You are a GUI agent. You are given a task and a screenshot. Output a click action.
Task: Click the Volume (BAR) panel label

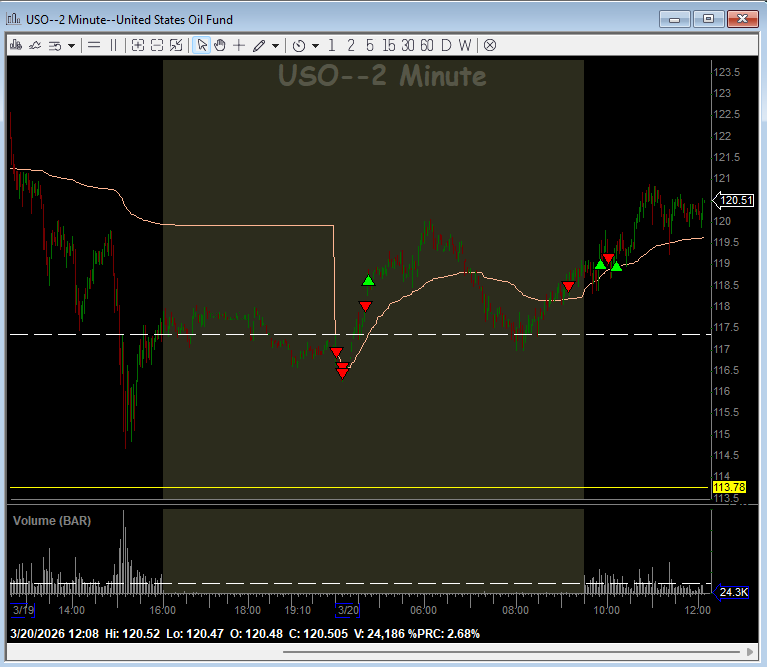(x=52, y=521)
